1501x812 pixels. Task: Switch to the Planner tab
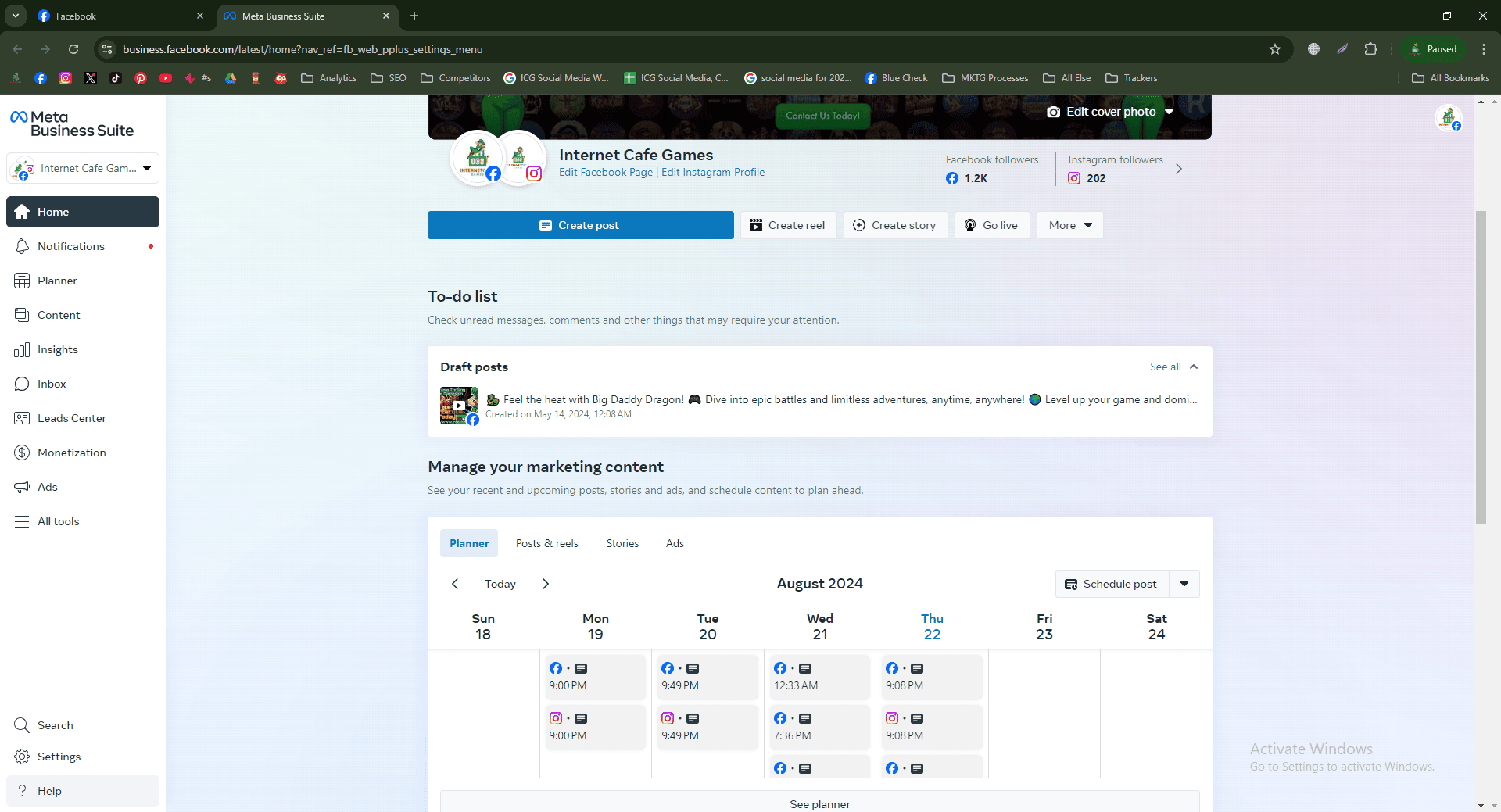[x=469, y=543]
